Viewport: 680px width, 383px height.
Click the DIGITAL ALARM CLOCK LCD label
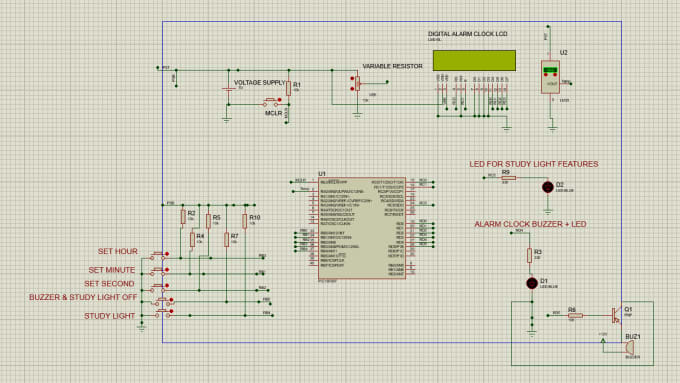click(468, 34)
